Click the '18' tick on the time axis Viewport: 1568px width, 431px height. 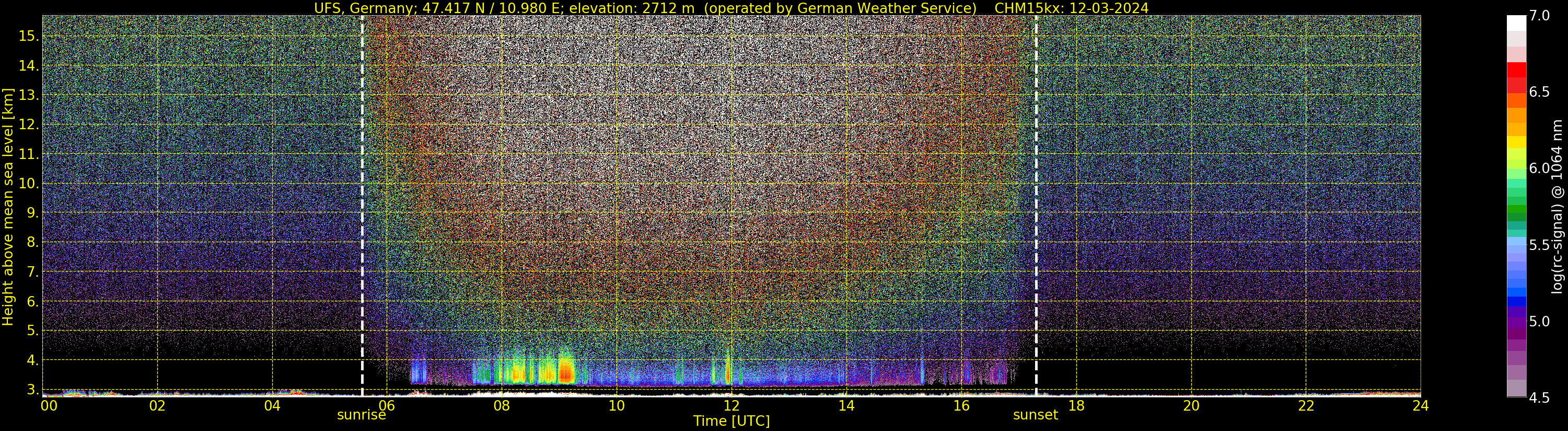tap(1076, 405)
